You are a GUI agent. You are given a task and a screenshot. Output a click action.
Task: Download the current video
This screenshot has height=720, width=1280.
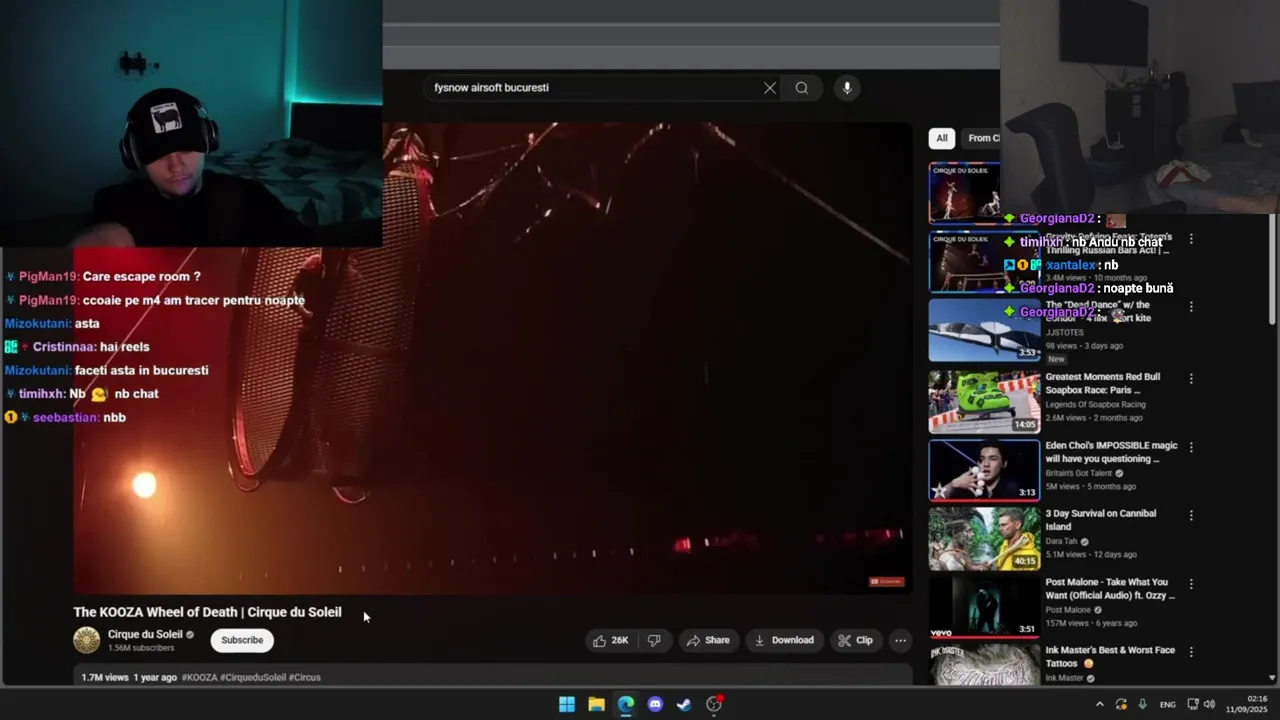(784, 640)
